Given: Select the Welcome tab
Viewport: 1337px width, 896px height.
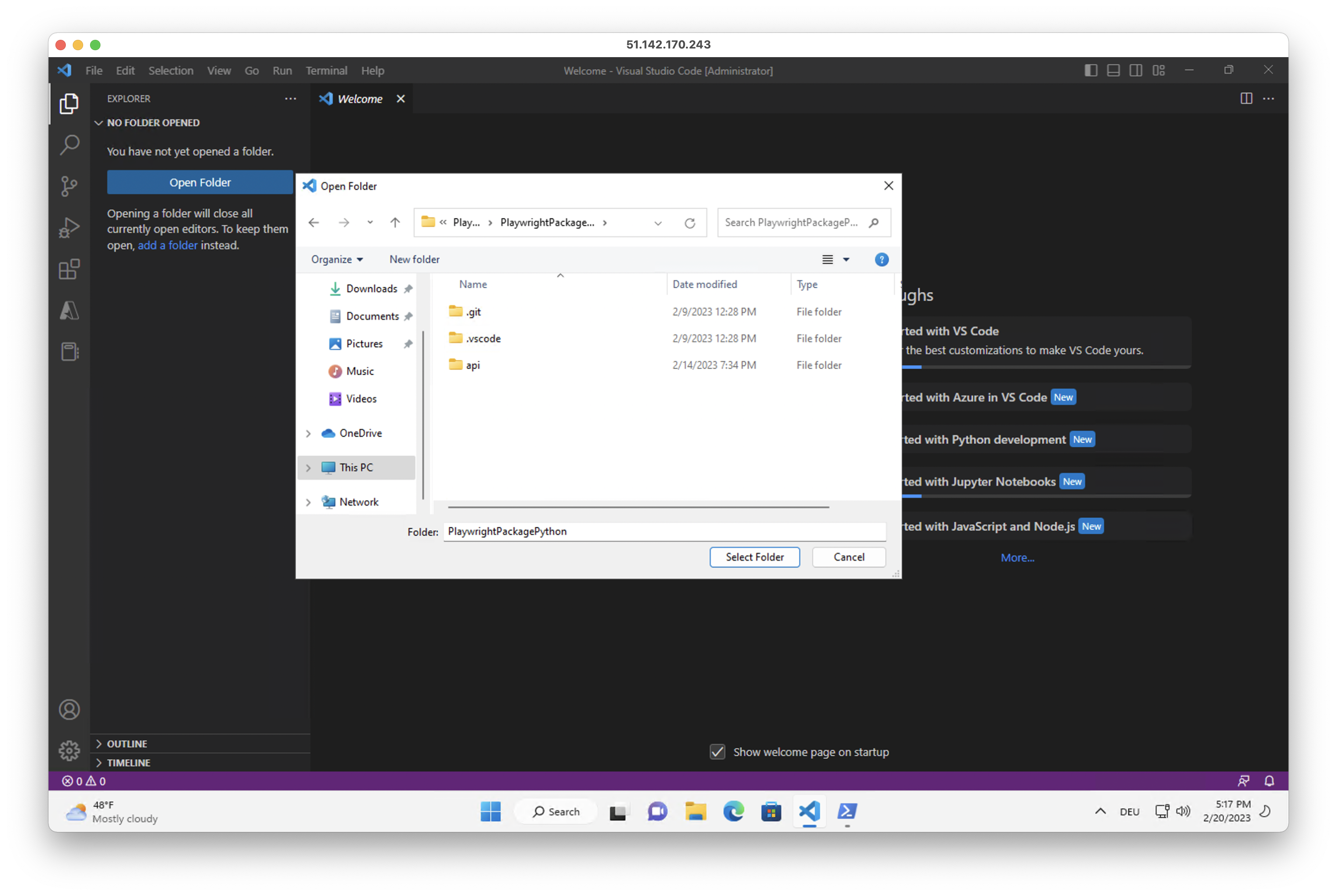Looking at the screenshot, I should (359, 99).
